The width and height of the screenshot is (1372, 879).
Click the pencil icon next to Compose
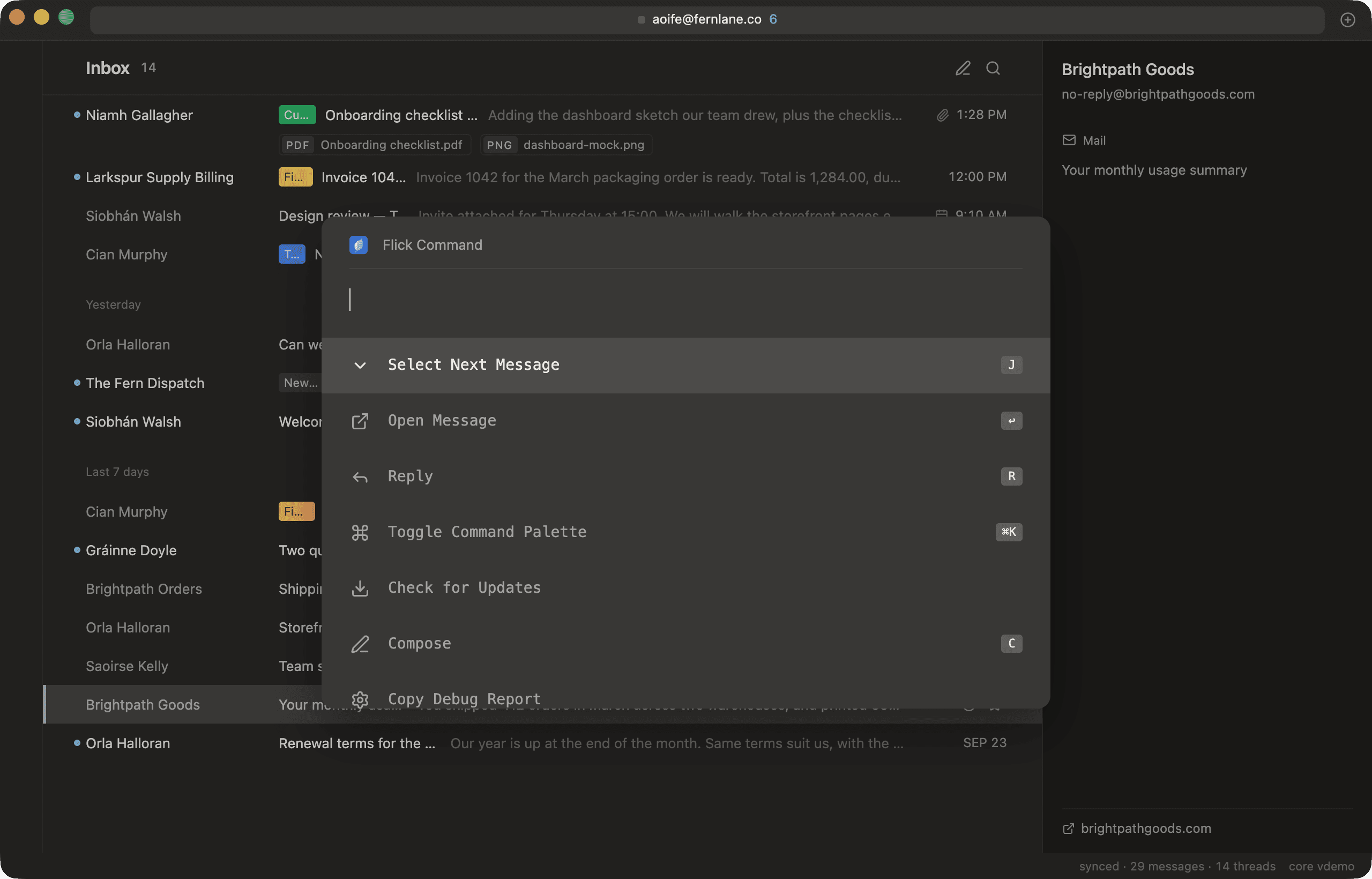[x=360, y=644]
